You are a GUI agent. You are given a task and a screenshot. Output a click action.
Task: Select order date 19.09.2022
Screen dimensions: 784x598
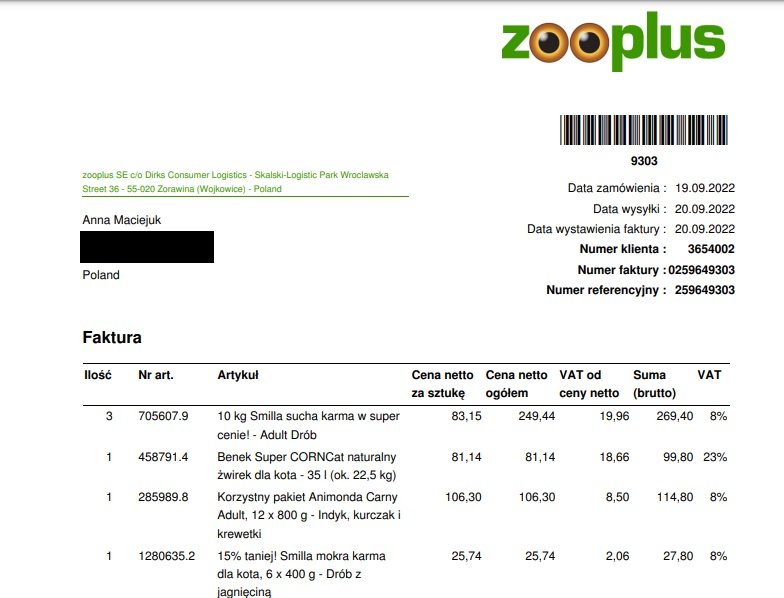tap(704, 188)
